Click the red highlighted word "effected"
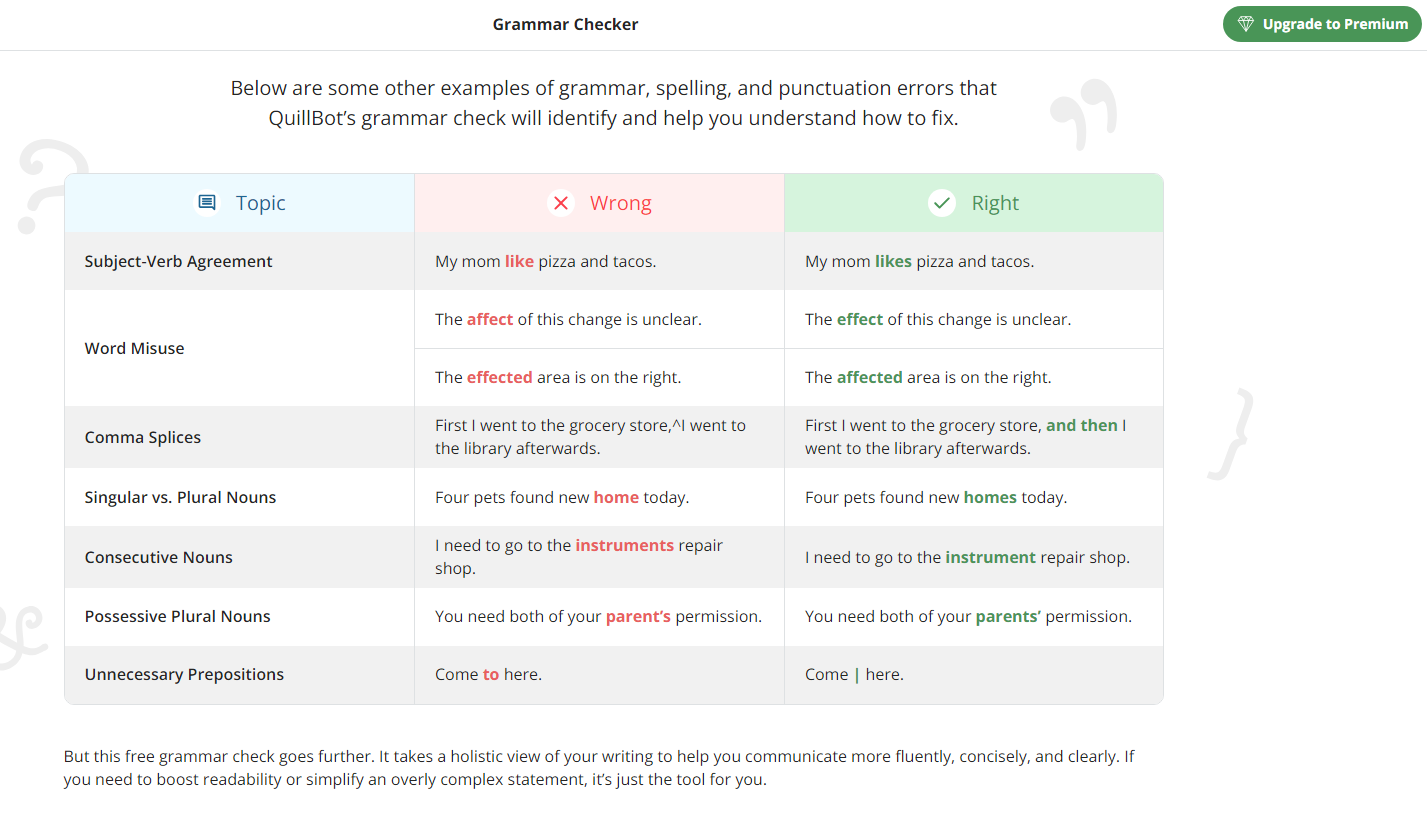Viewport: 1427px width, 822px height. coord(499,377)
